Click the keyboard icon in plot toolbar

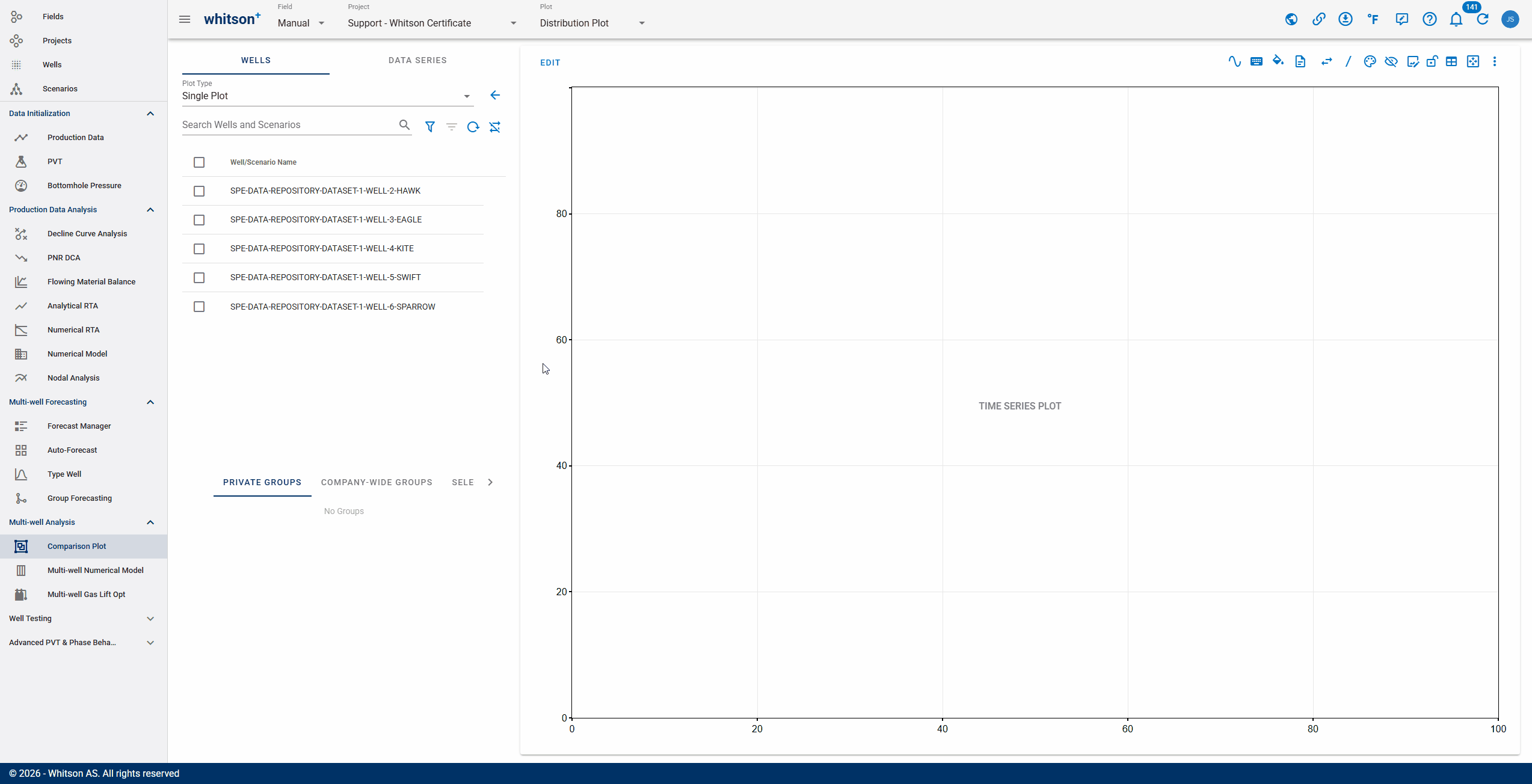[x=1257, y=61]
